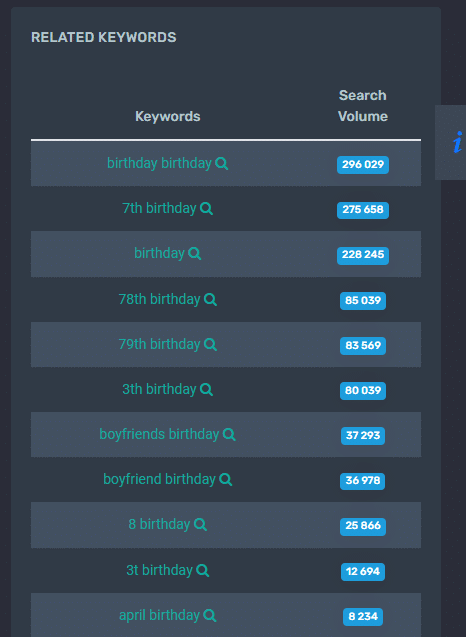The image size is (466, 637).
Task: Click the 8 234 volume badge
Action: click(x=363, y=617)
